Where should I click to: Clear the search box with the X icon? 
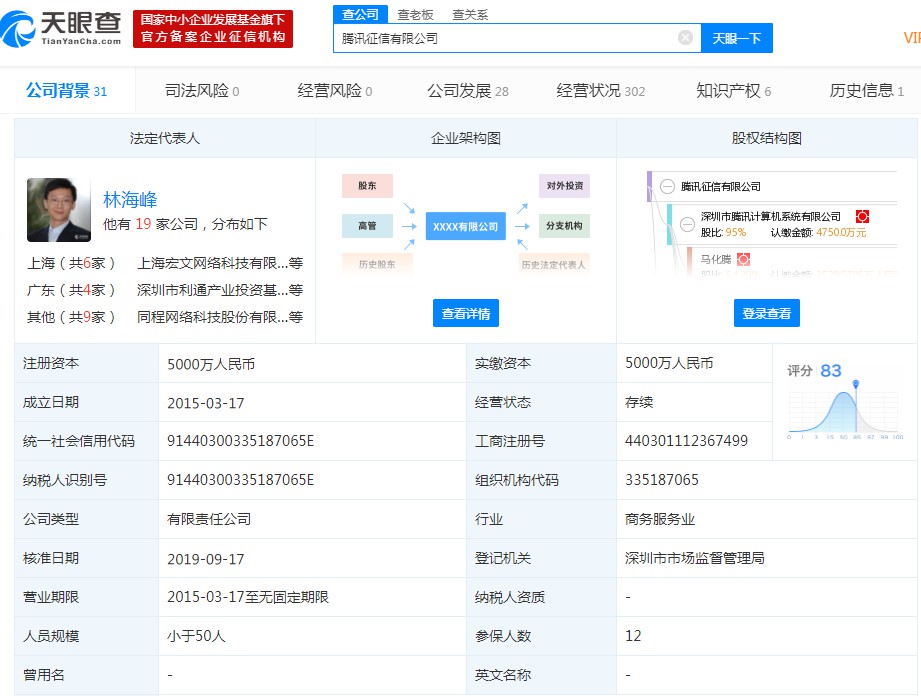click(x=685, y=38)
